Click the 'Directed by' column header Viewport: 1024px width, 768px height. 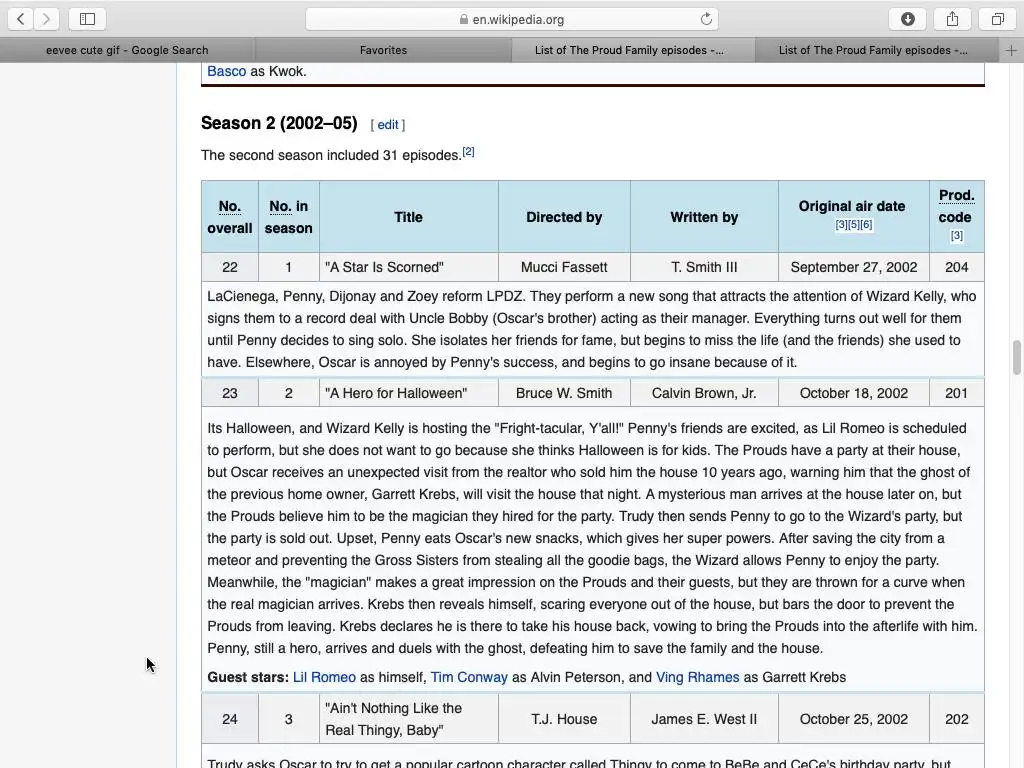click(x=564, y=217)
